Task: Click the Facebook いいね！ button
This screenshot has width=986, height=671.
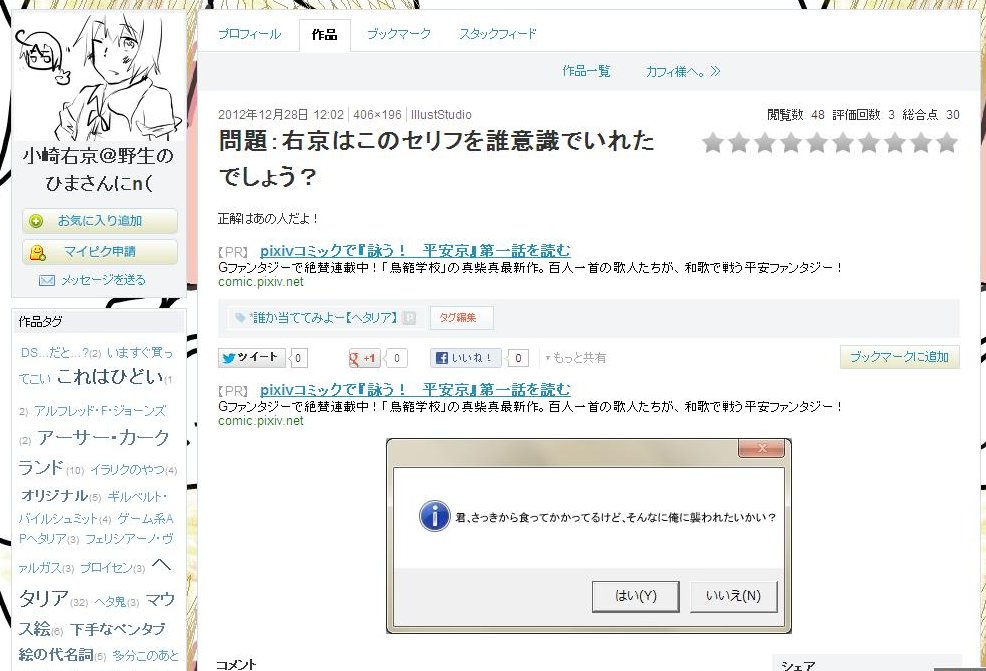Action: coord(465,358)
